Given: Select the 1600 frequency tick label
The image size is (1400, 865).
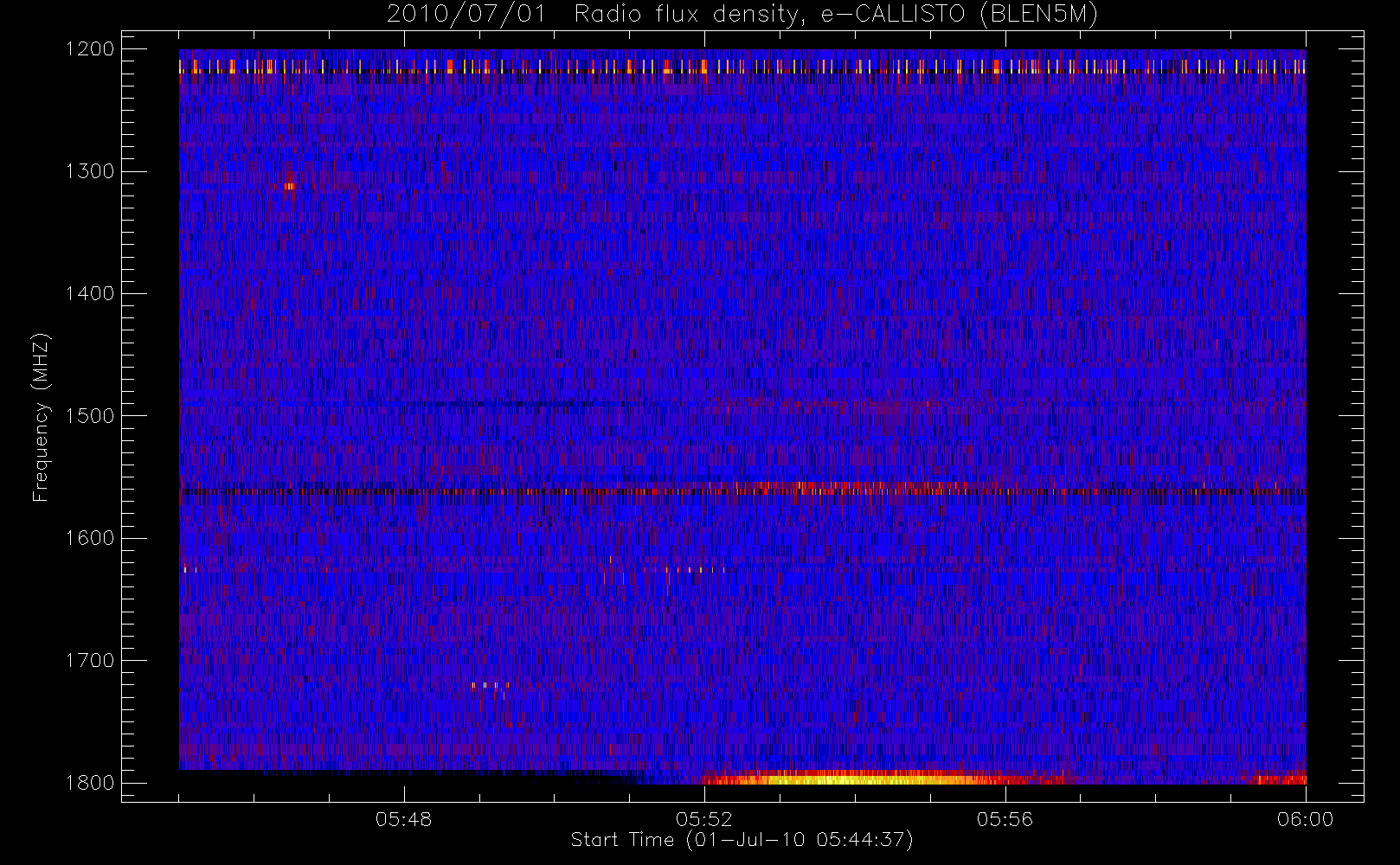Looking at the screenshot, I should [x=90, y=538].
